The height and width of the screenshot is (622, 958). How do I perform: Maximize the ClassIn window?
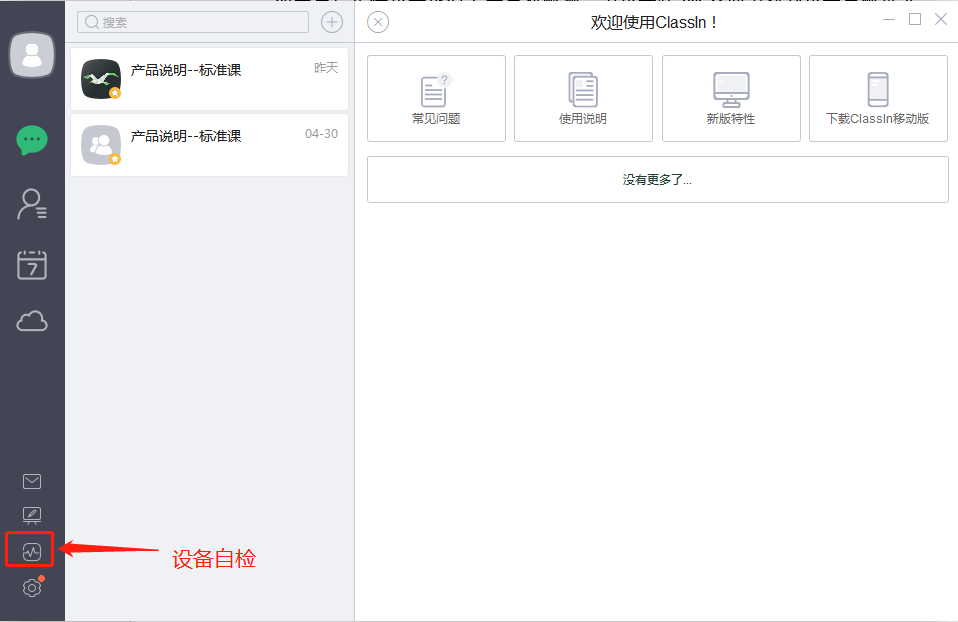(915, 20)
